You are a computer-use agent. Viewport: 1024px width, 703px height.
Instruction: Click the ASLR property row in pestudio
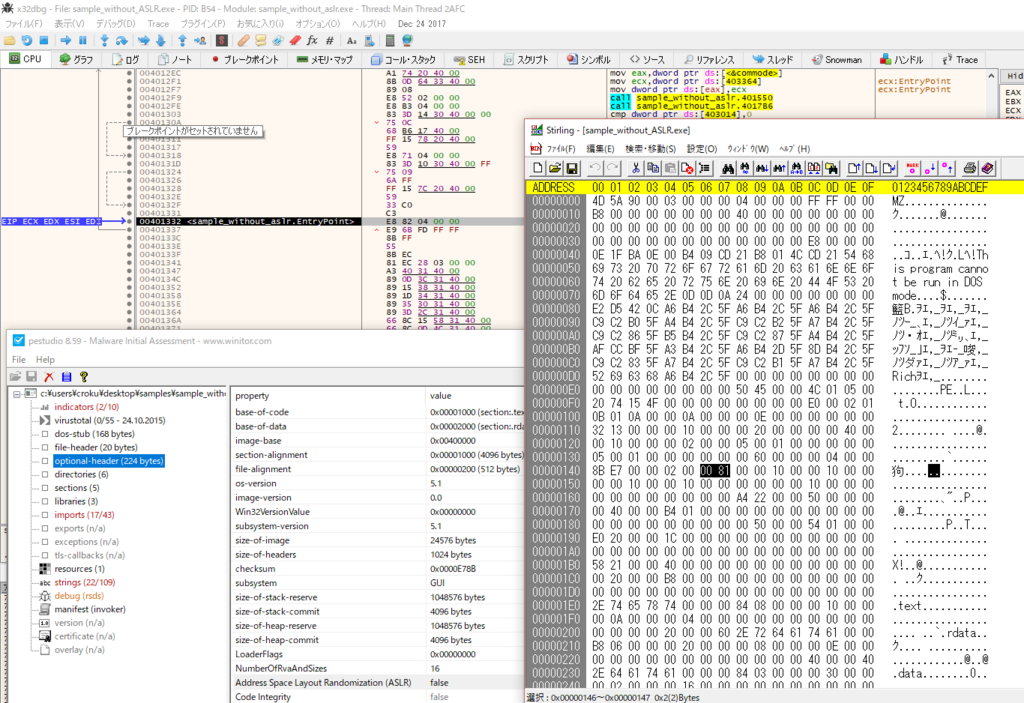(378, 683)
